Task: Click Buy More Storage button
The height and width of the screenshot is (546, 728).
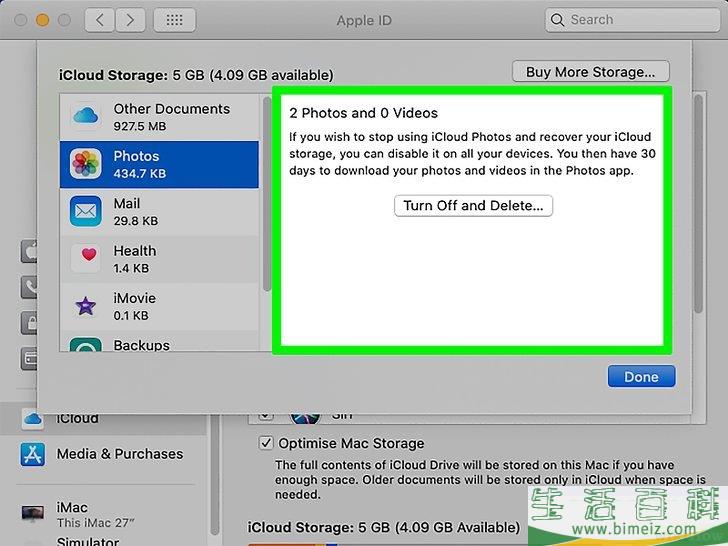Action: click(591, 72)
